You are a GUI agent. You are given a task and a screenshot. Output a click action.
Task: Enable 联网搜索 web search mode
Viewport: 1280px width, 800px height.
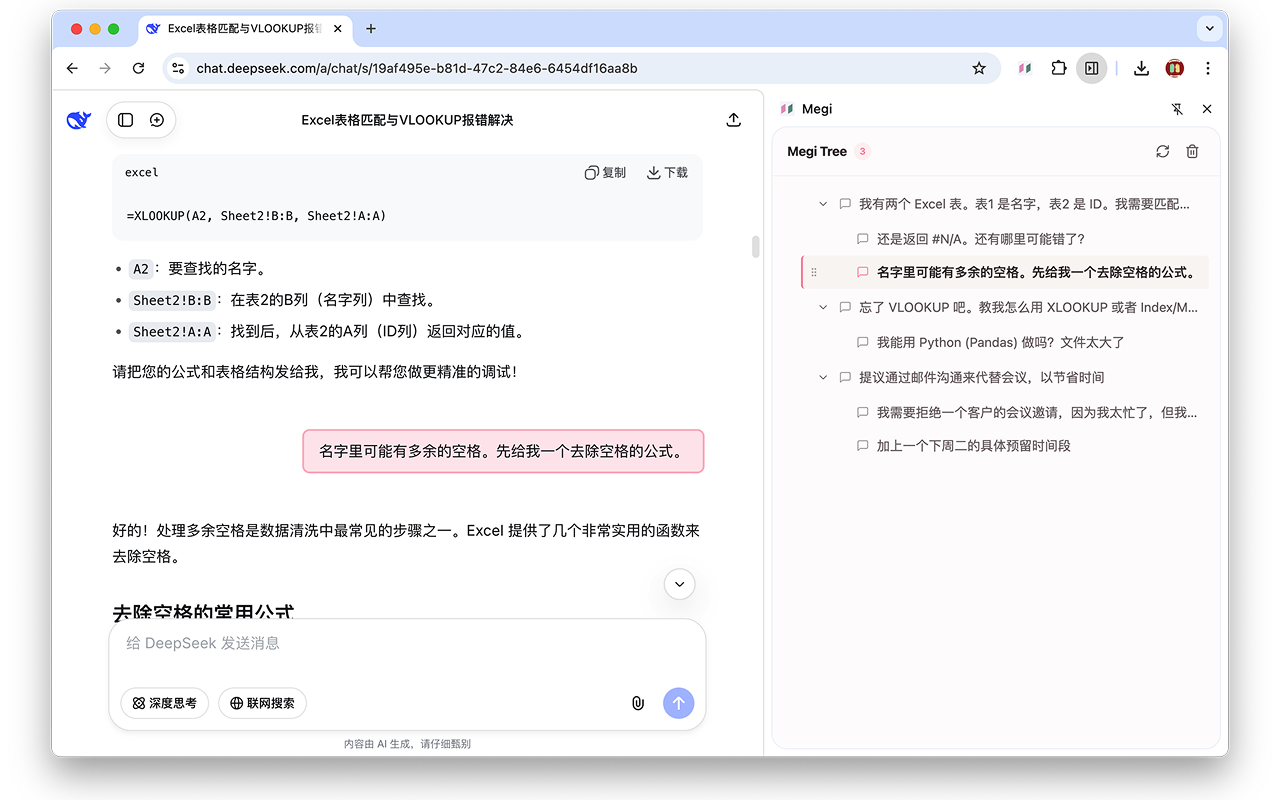tap(262, 703)
